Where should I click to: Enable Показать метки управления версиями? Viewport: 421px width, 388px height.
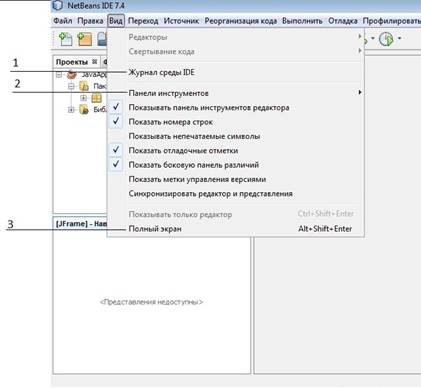coord(197,179)
